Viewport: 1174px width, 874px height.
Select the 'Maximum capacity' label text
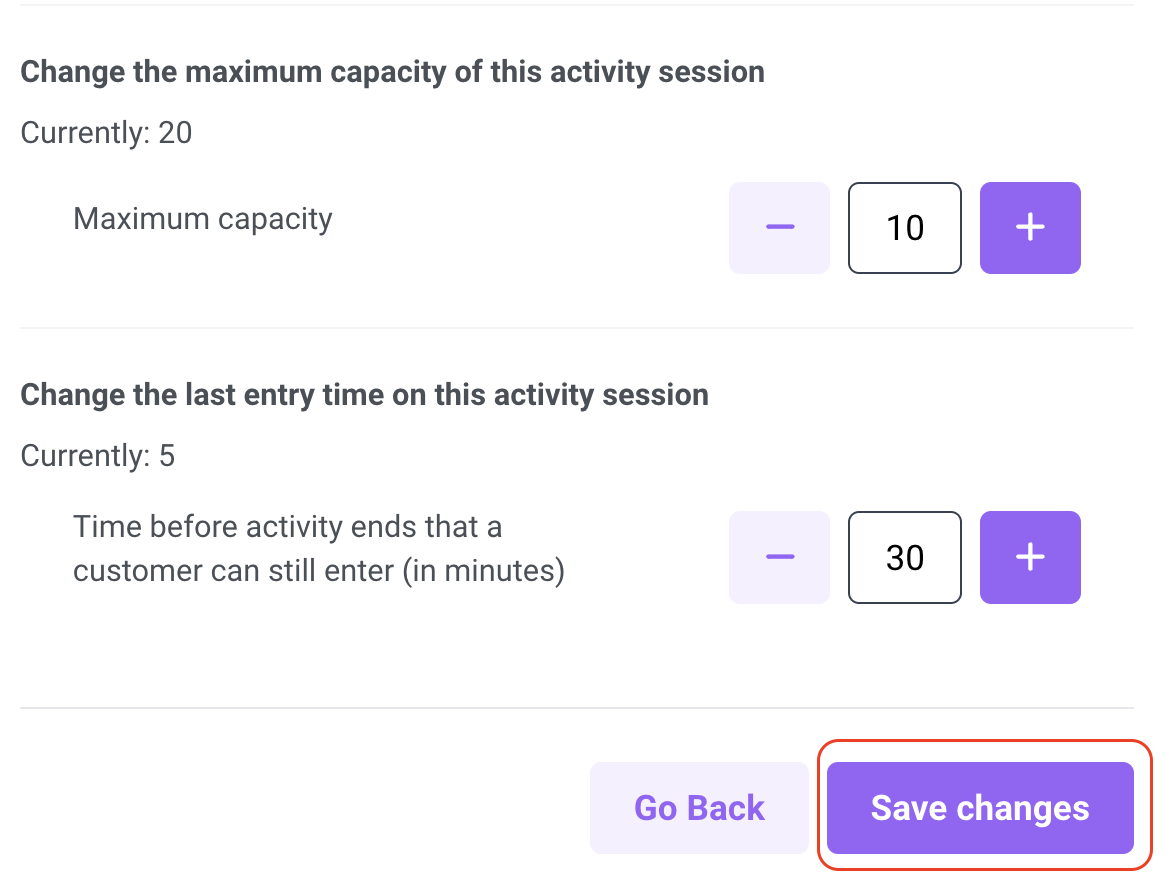tap(202, 219)
